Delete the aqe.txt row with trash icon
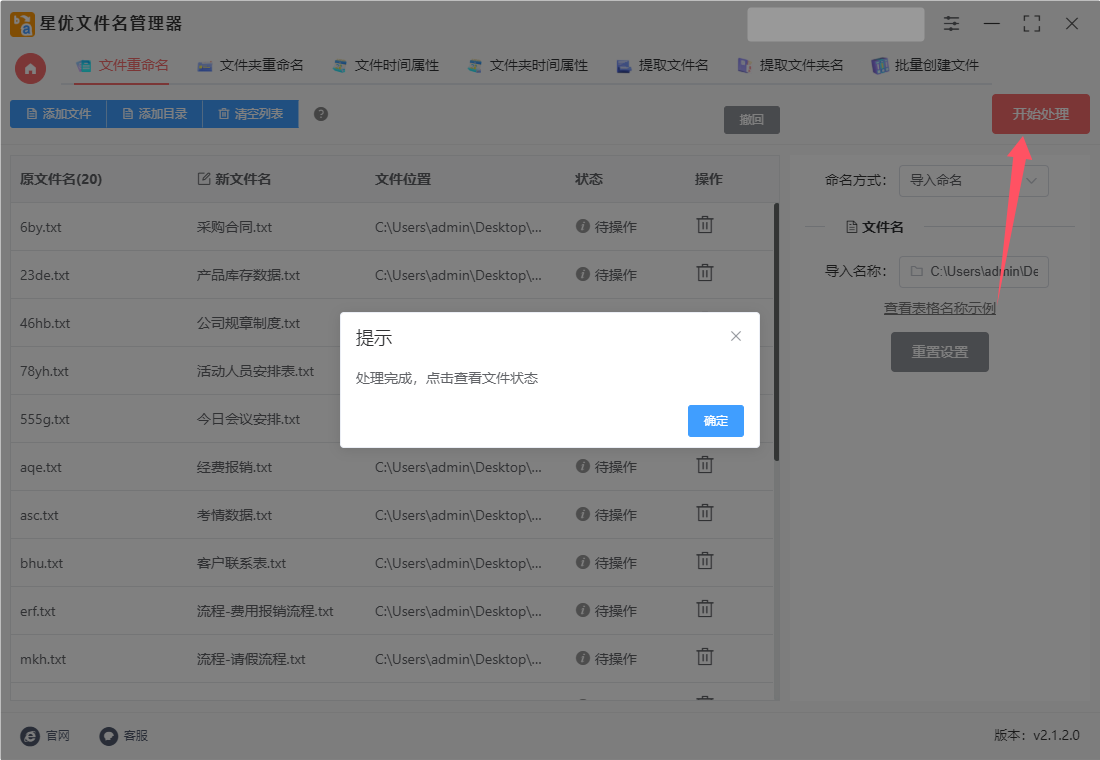 [704, 465]
